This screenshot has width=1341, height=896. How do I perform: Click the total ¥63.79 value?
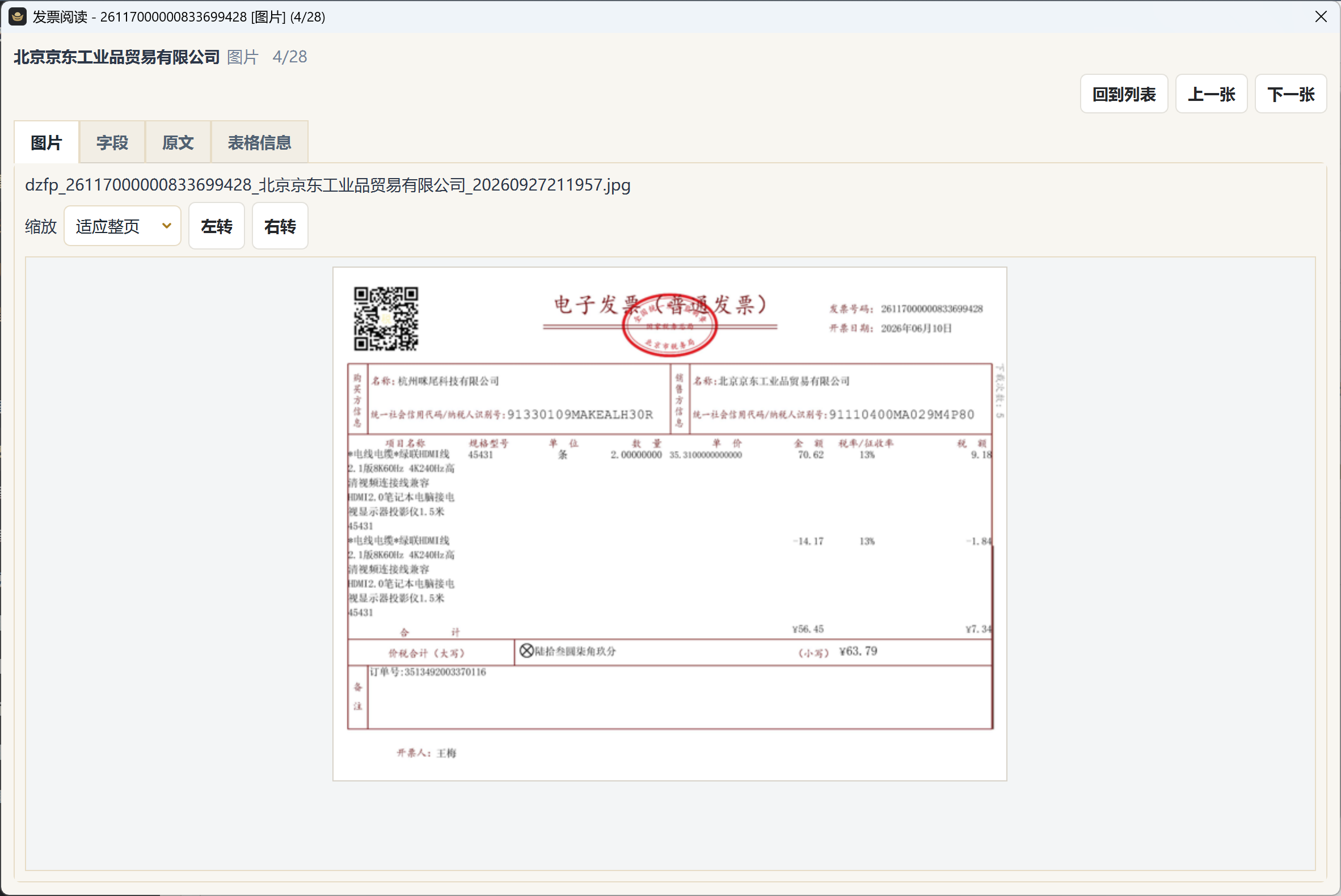coord(858,652)
